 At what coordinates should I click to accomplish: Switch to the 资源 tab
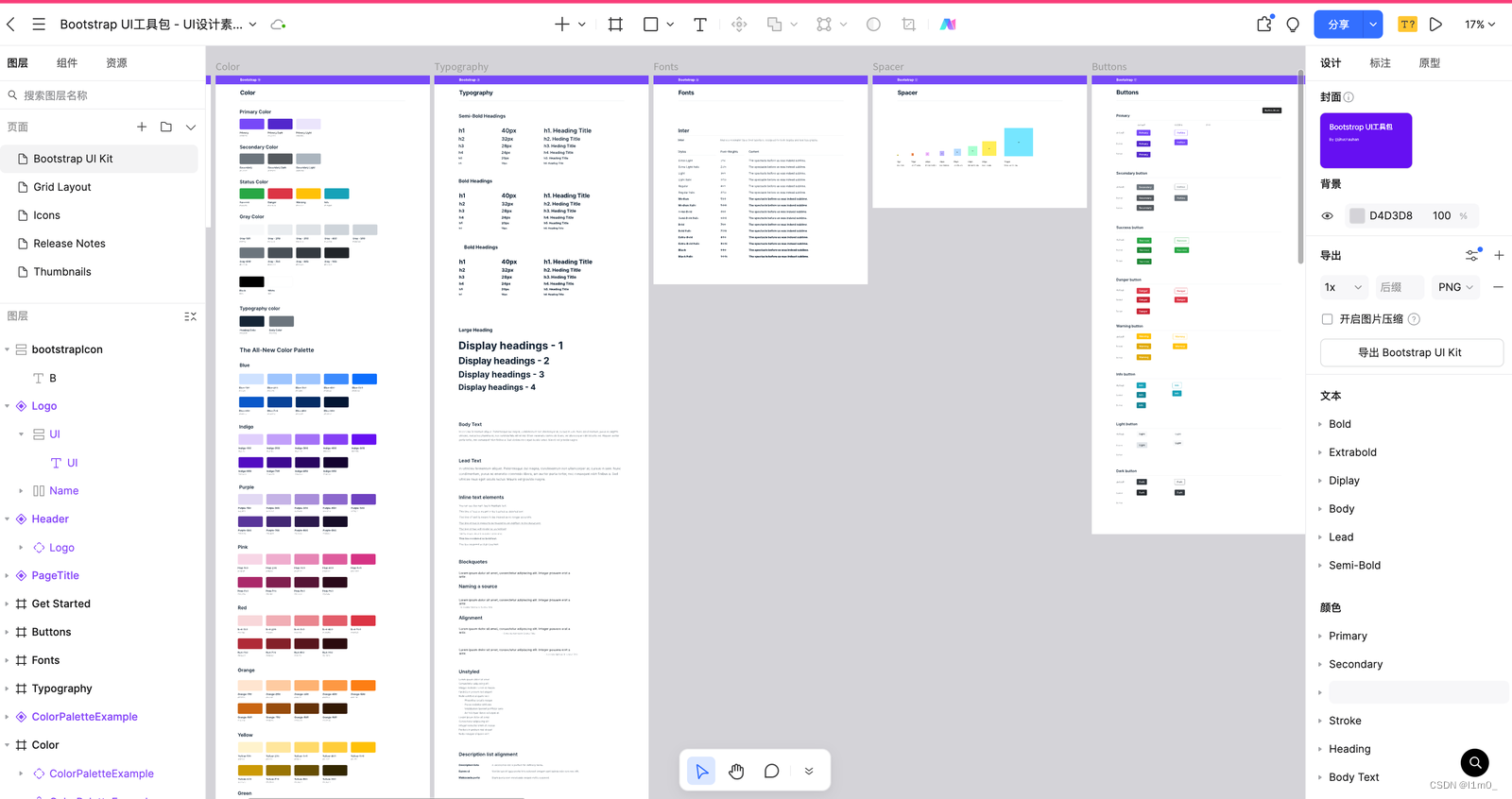tap(116, 63)
